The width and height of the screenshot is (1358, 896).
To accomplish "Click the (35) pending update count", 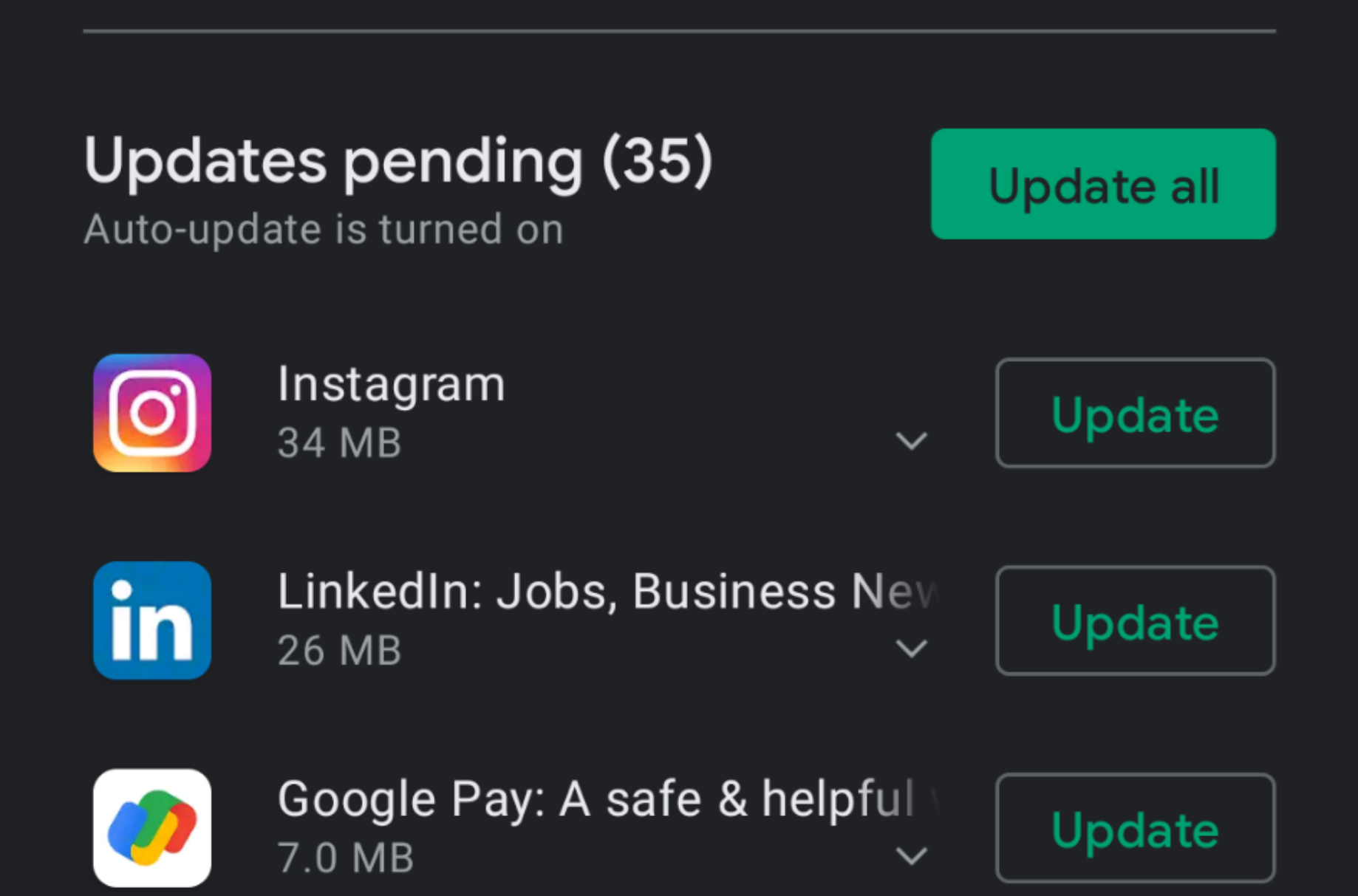I will pyautogui.click(x=658, y=160).
